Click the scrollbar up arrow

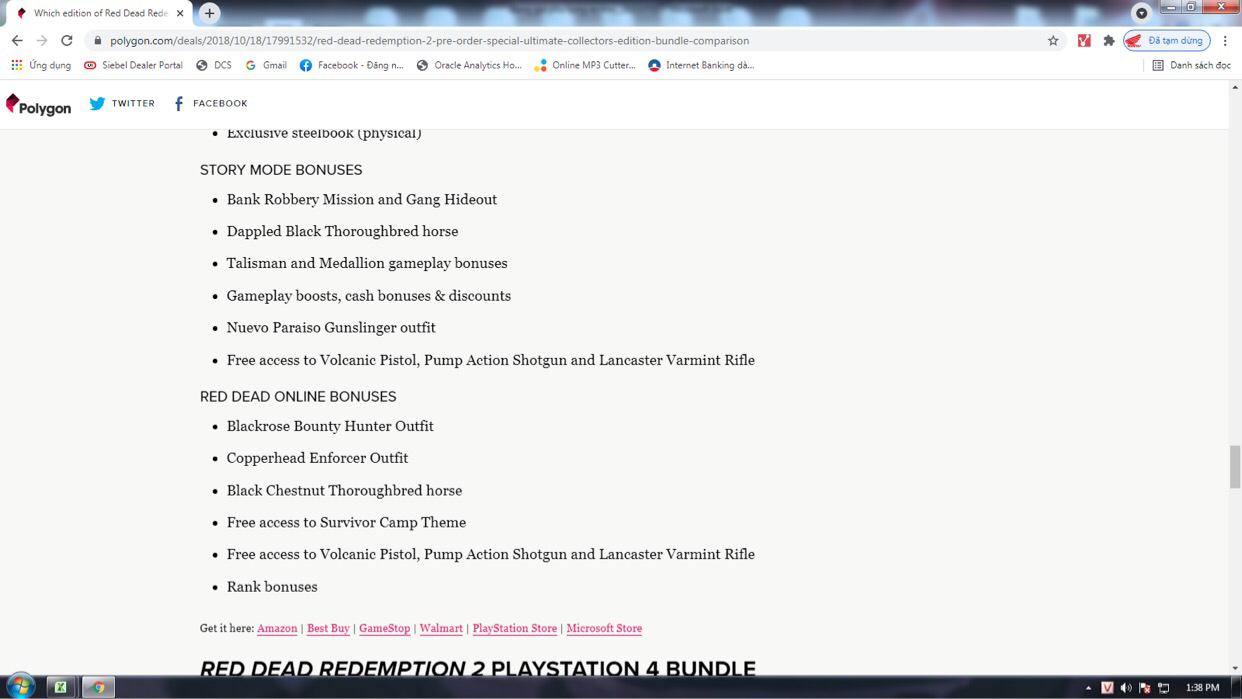pos(1235,87)
